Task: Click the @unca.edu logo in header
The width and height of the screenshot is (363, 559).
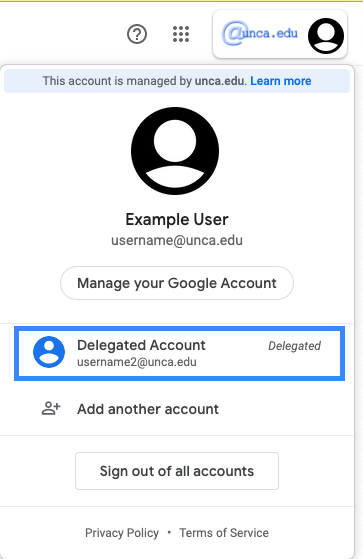Action: click(260, 34)
